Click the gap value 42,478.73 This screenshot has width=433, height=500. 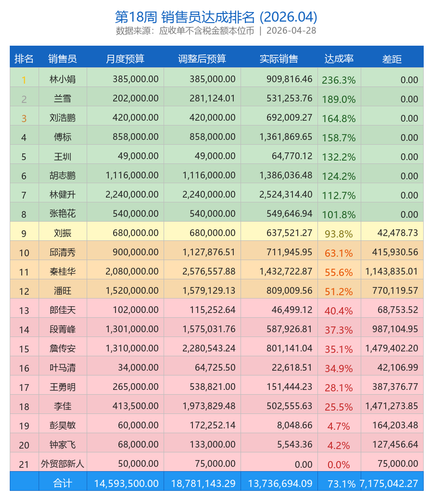[x=397, y=233]
